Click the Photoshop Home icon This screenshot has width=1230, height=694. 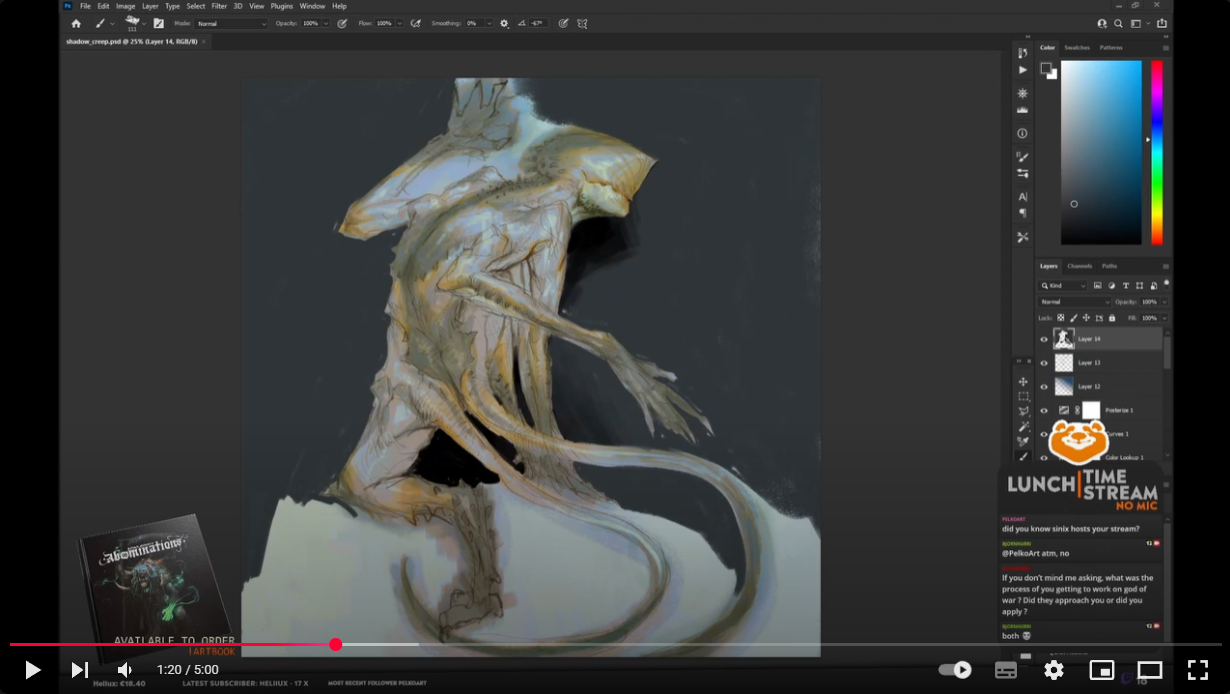pos(76,23)
